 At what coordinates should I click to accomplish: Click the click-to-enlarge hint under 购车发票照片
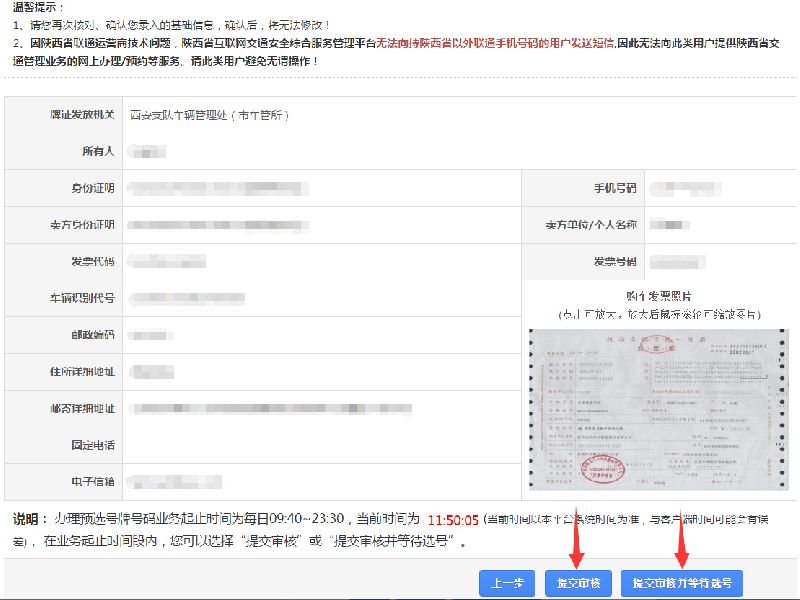[659, 314]
